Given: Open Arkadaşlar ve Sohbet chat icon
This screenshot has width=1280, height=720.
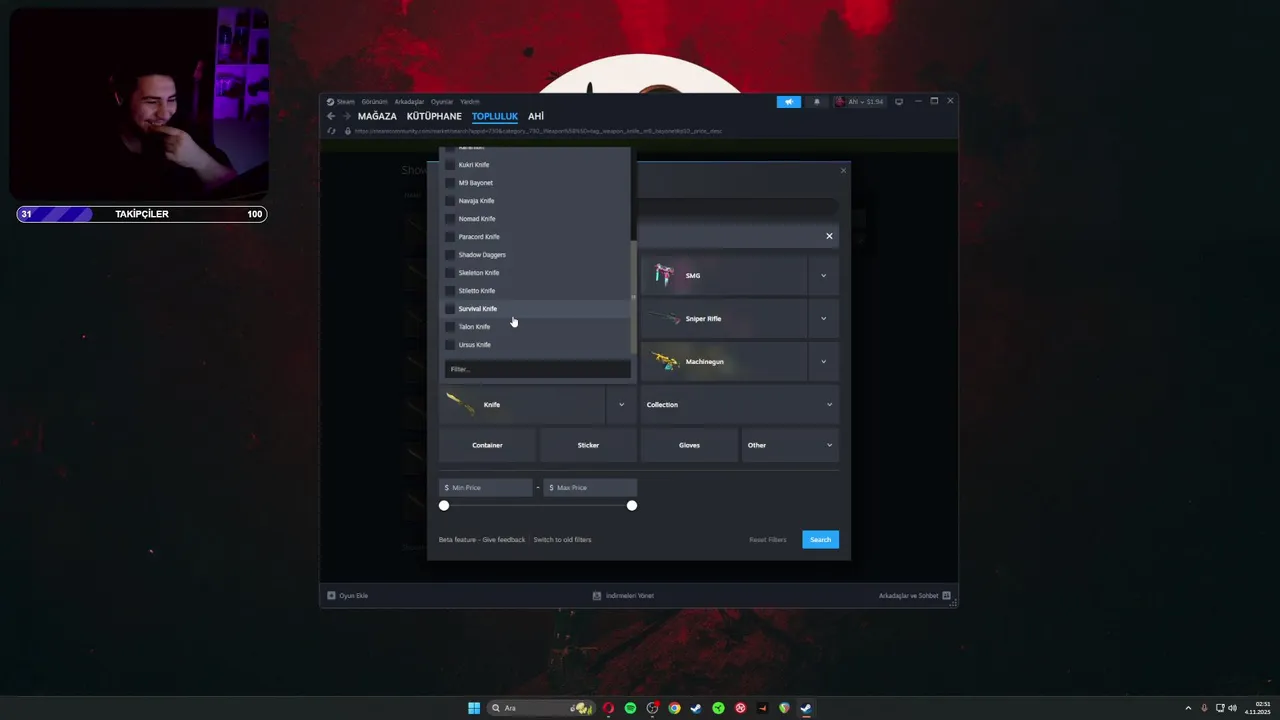Looking at the screenshot, I should coord(946,595).
